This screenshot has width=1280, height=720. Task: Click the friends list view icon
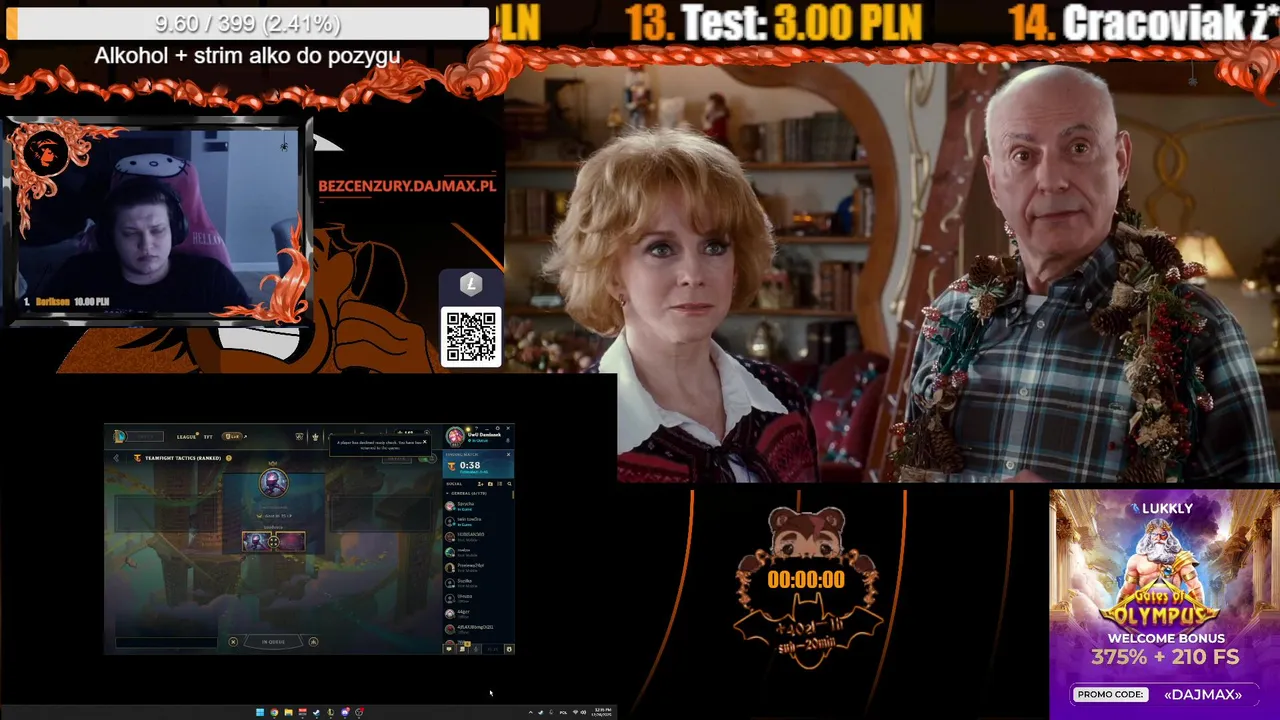(x=499, y=484)
